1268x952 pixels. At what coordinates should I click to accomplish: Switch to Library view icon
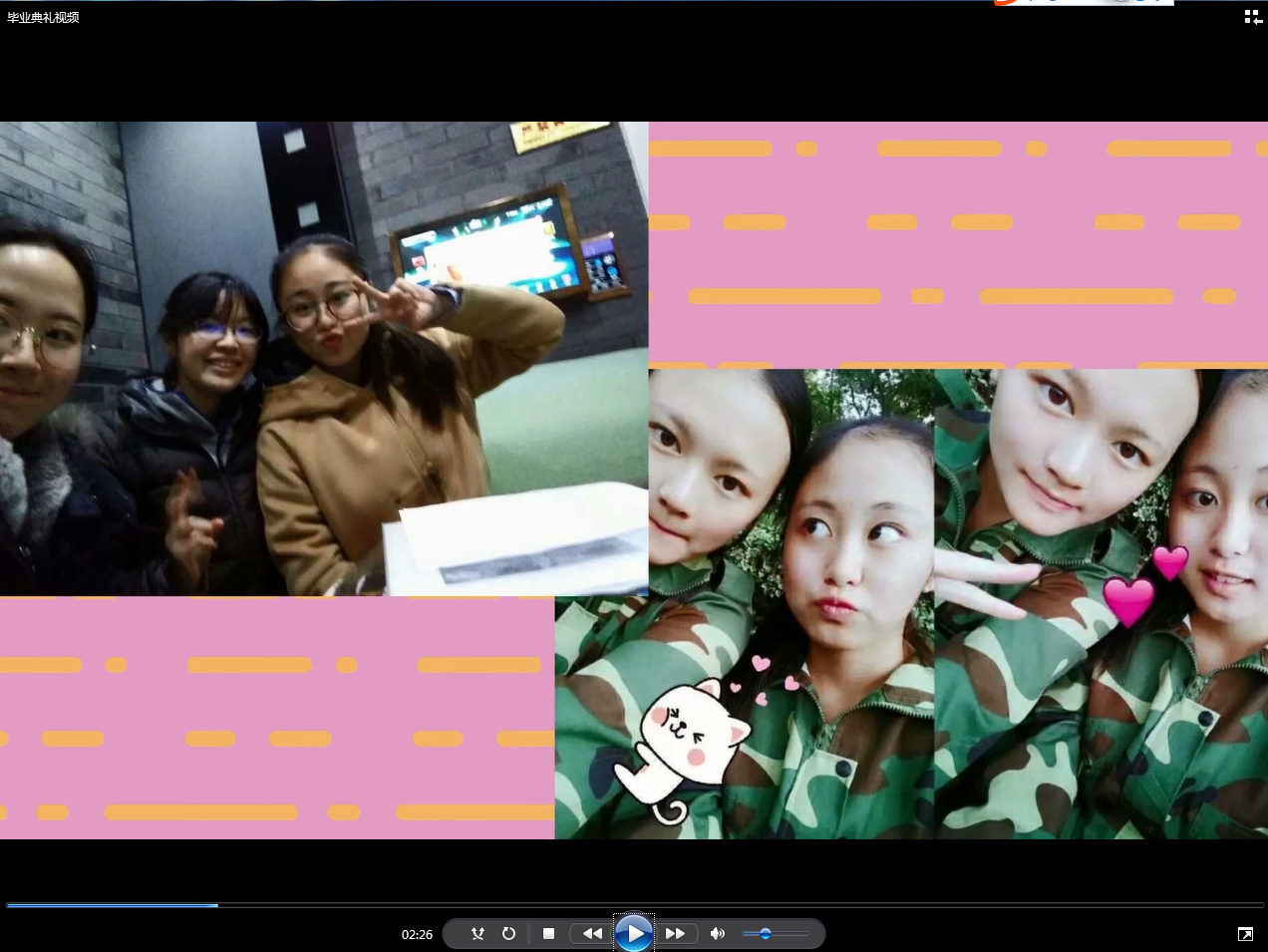click(x=1253, y=17)
